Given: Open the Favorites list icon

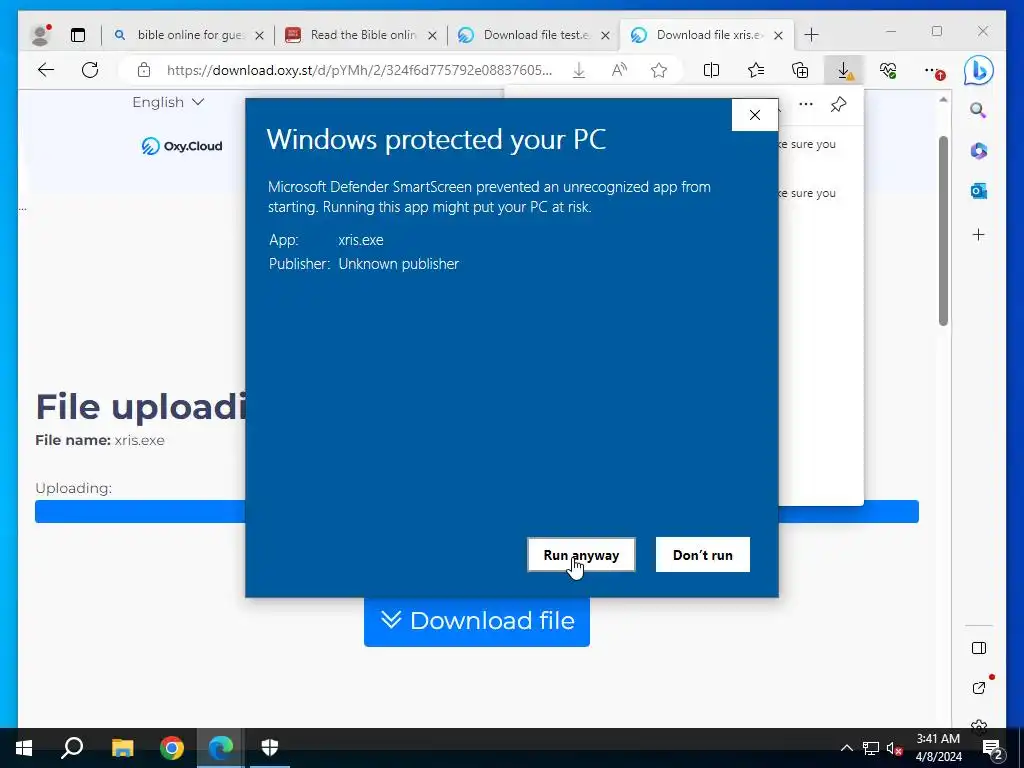Looking at the screenshot, I should [x=756, y=70].
